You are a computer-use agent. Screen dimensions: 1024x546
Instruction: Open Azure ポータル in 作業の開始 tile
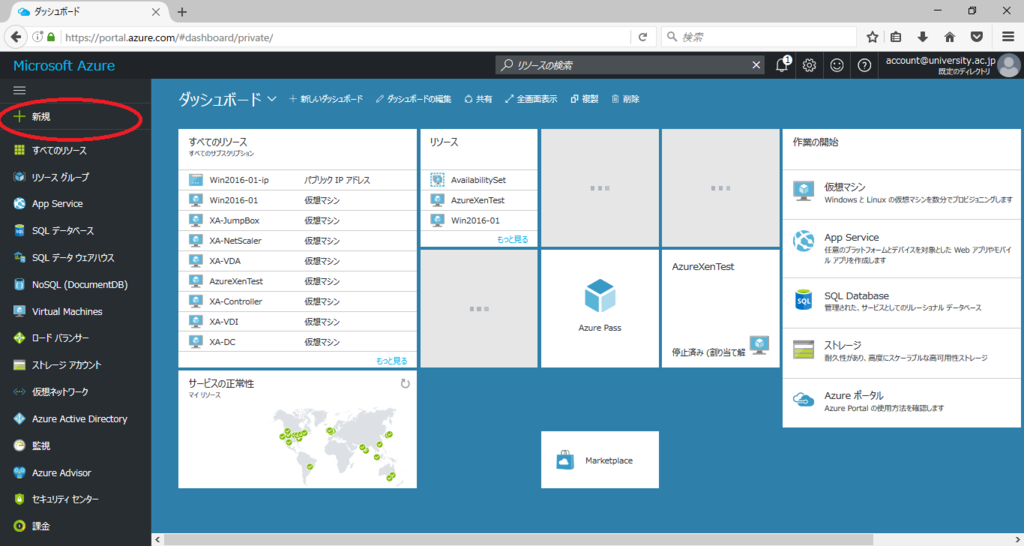tap(901, 401)
